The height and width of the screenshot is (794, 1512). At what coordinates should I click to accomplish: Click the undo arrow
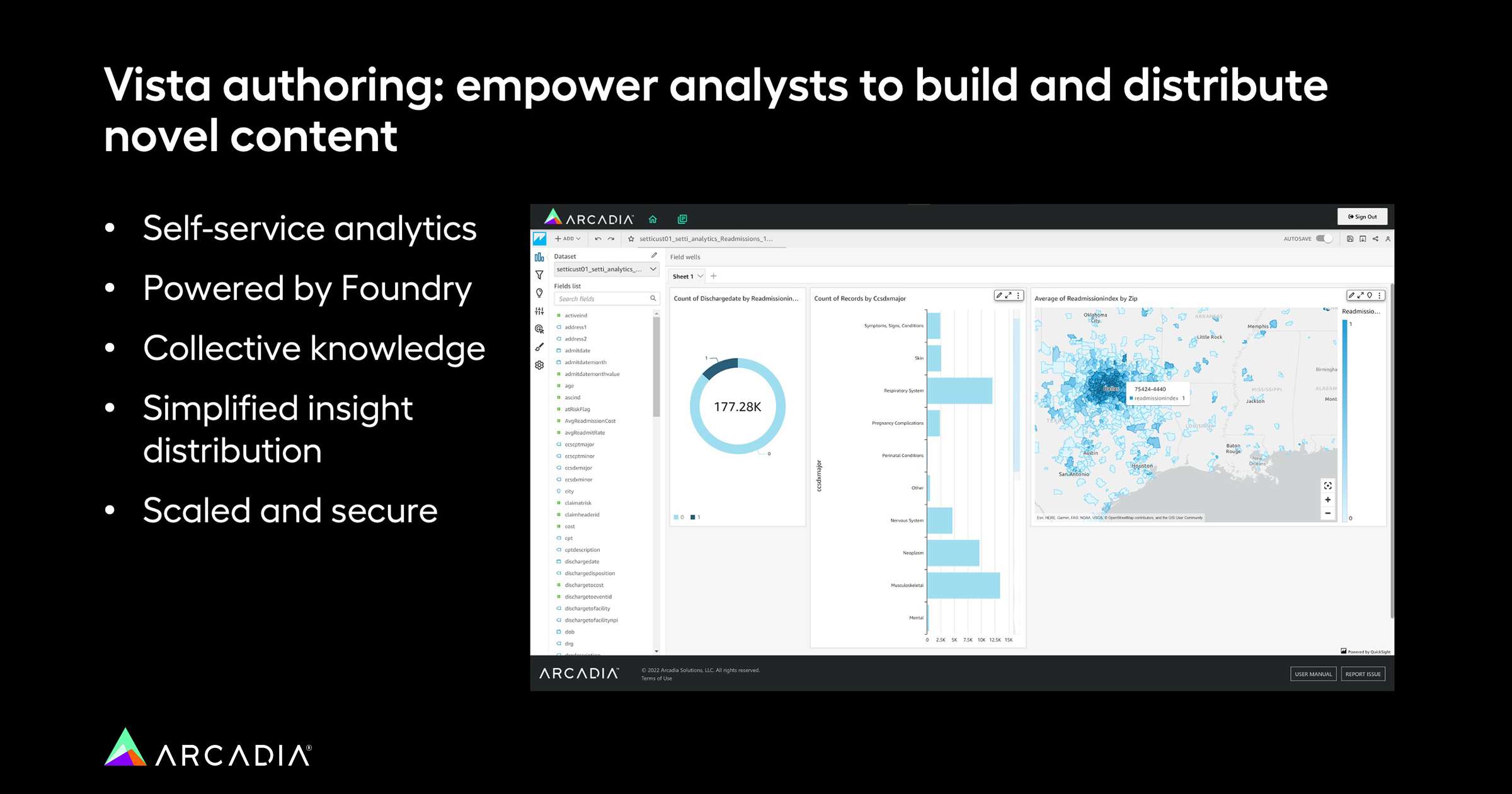pos(598,239)
